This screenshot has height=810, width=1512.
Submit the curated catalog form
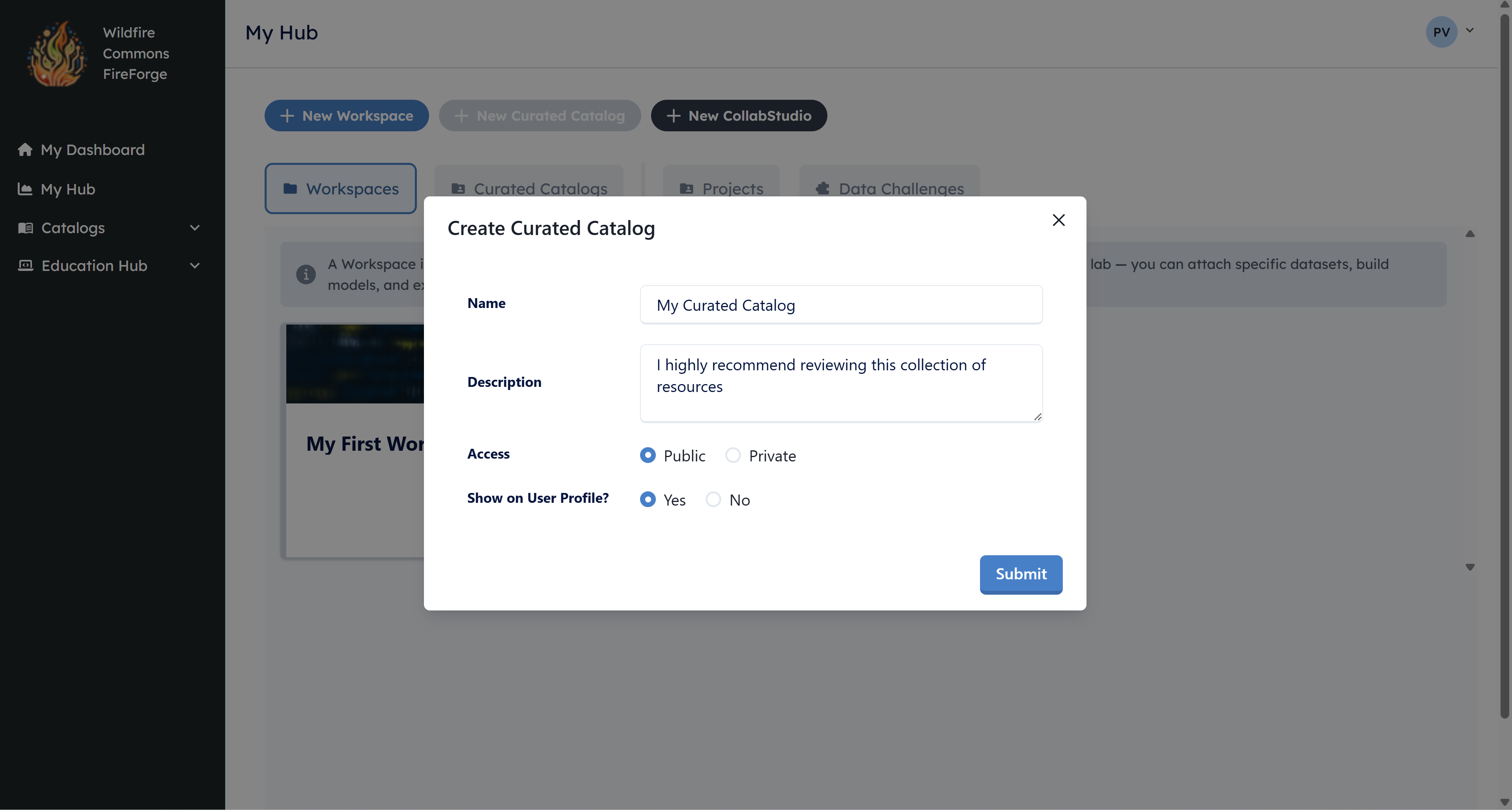pos(1021,573)
